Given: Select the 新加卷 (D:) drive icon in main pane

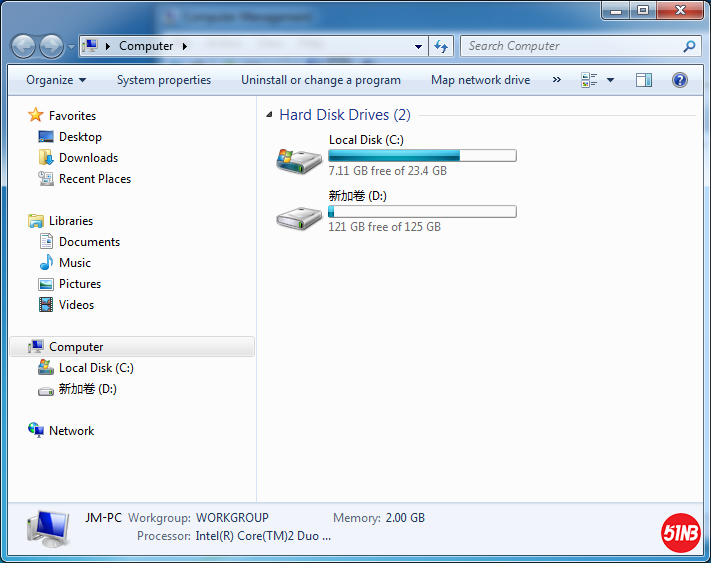Looking at the screenshot, I should click(x=299, y=218).
